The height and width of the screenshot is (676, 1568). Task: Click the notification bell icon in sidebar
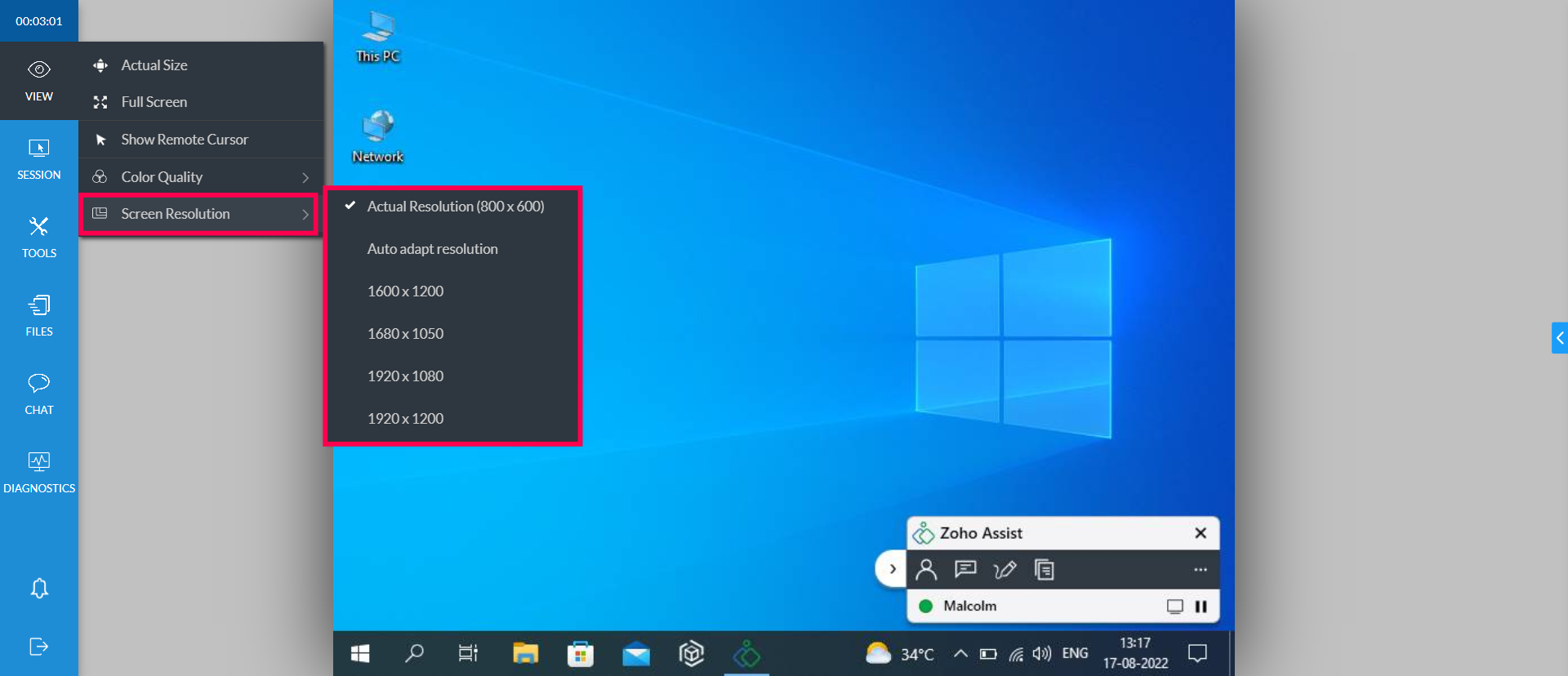coord(39,588)
